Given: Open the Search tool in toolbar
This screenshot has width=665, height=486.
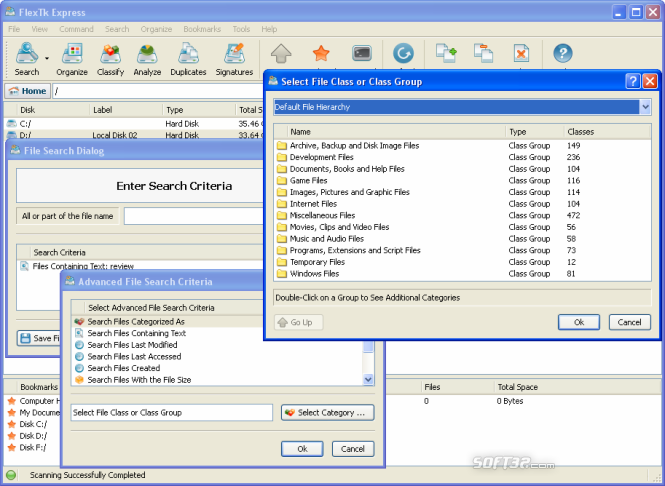Looking at the screenshot, I should point(27,59).
